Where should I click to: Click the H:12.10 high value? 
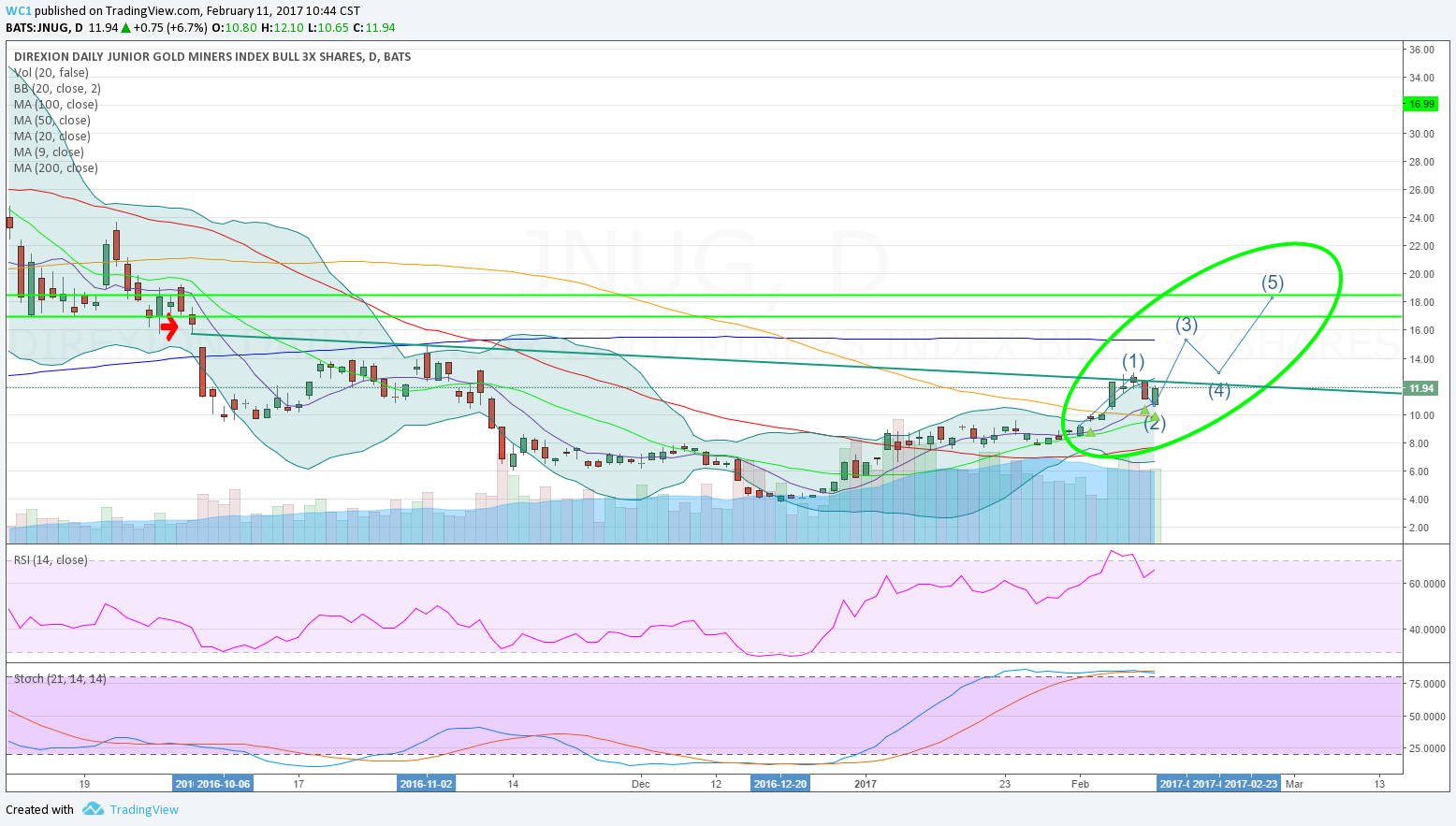(x=281, y=28)
